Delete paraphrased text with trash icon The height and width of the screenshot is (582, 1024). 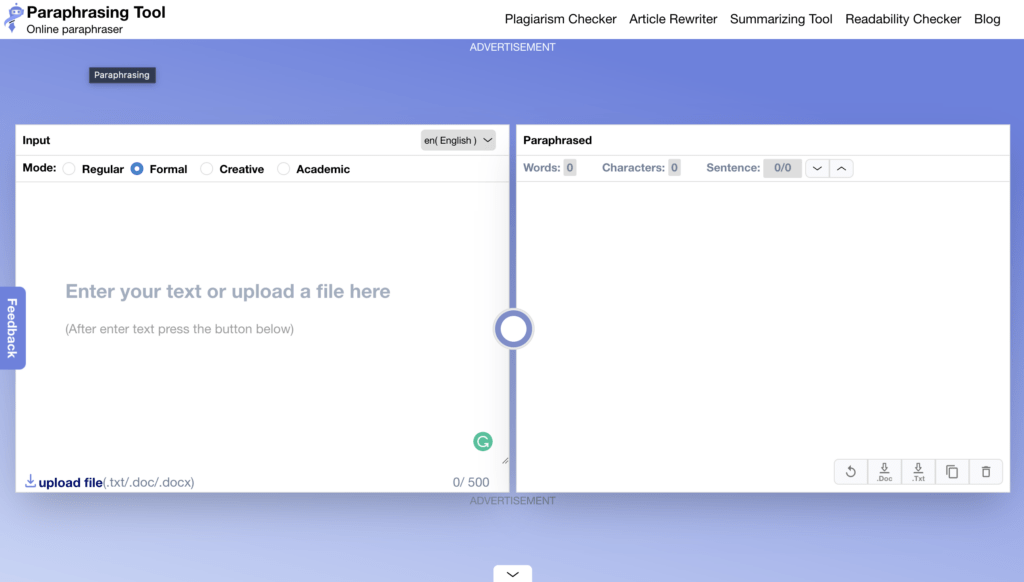[986, 472]
